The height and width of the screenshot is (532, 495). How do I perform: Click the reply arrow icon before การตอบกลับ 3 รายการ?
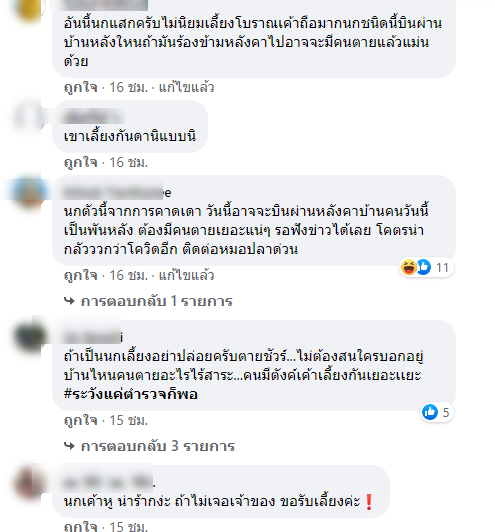[70, 446]
